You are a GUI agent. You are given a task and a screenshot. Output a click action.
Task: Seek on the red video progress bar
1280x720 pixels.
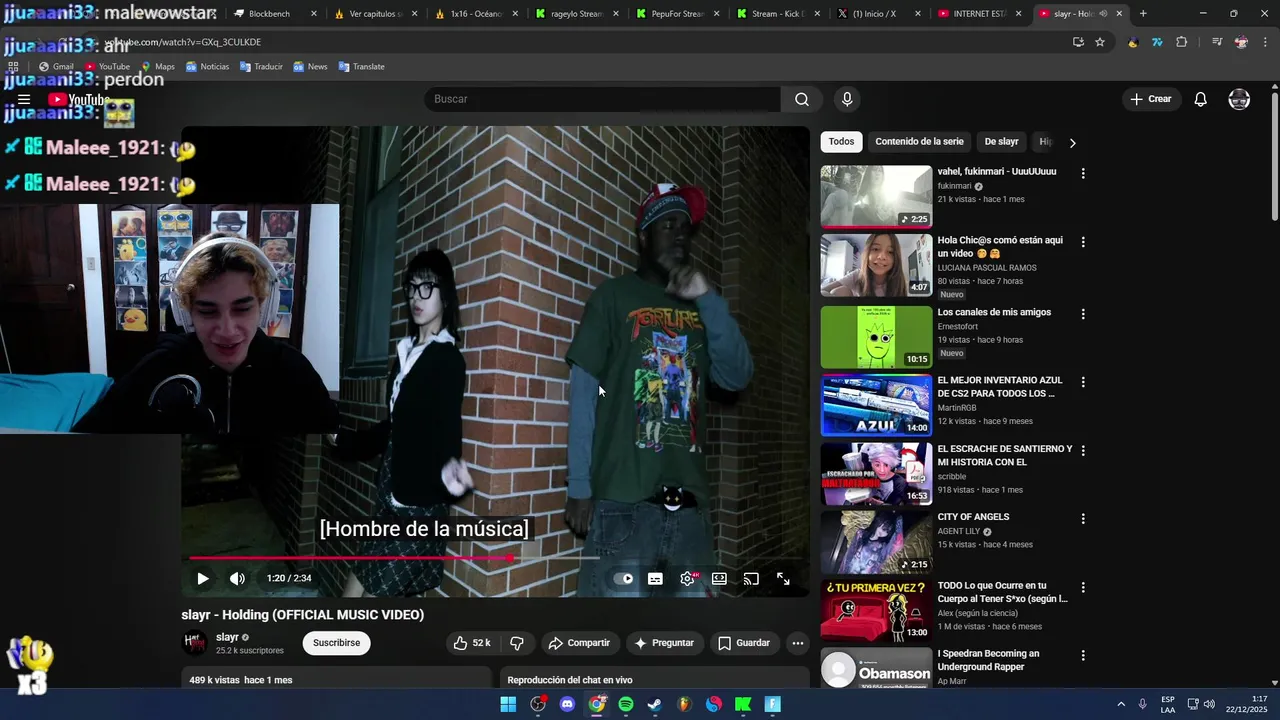495,558
